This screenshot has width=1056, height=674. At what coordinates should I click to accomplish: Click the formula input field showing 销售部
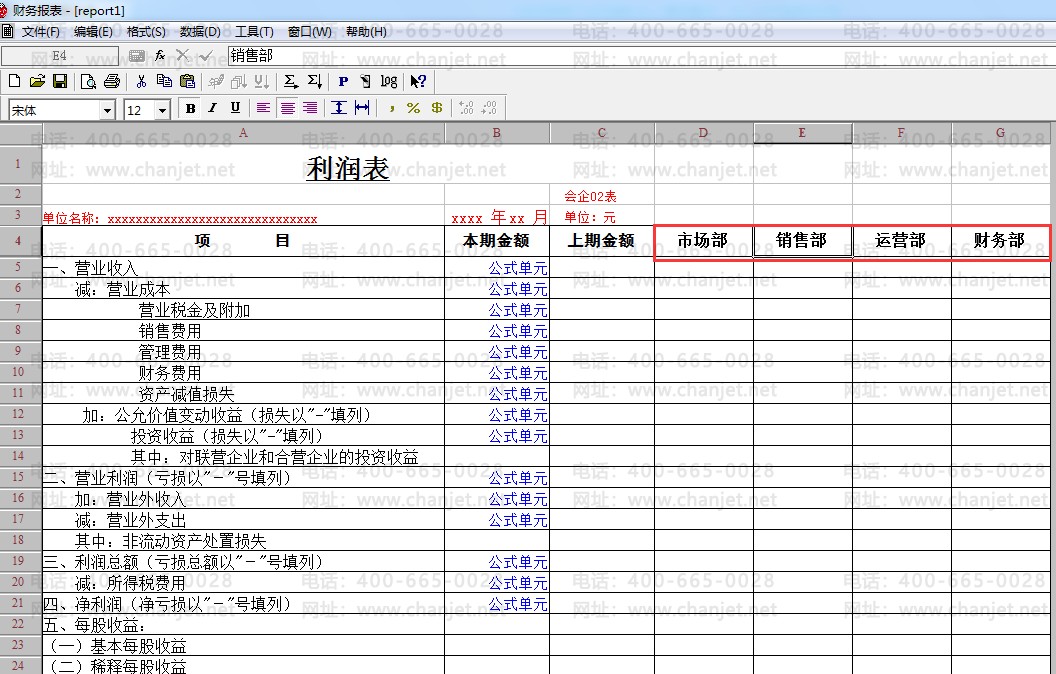pyautogui.click(x=640, y=56)
